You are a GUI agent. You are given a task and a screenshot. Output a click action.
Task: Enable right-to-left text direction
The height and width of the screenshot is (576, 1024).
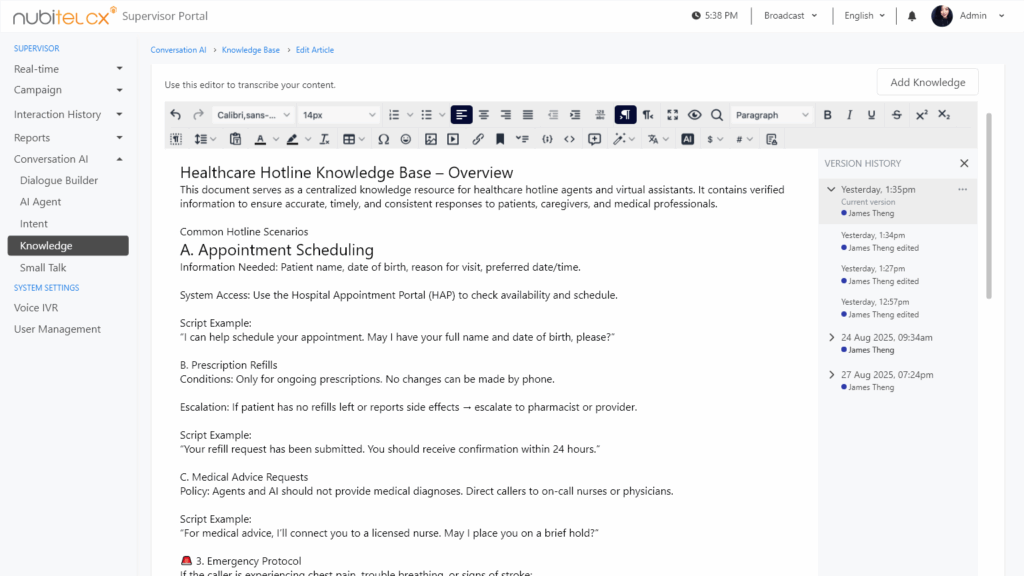click(625, 115)
